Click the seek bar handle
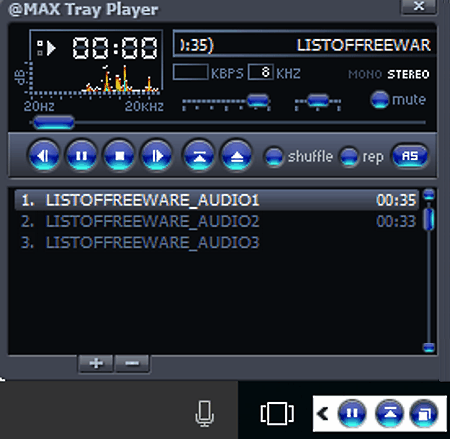This screenshot has height=439, width=450. click(x=54, y=123)
